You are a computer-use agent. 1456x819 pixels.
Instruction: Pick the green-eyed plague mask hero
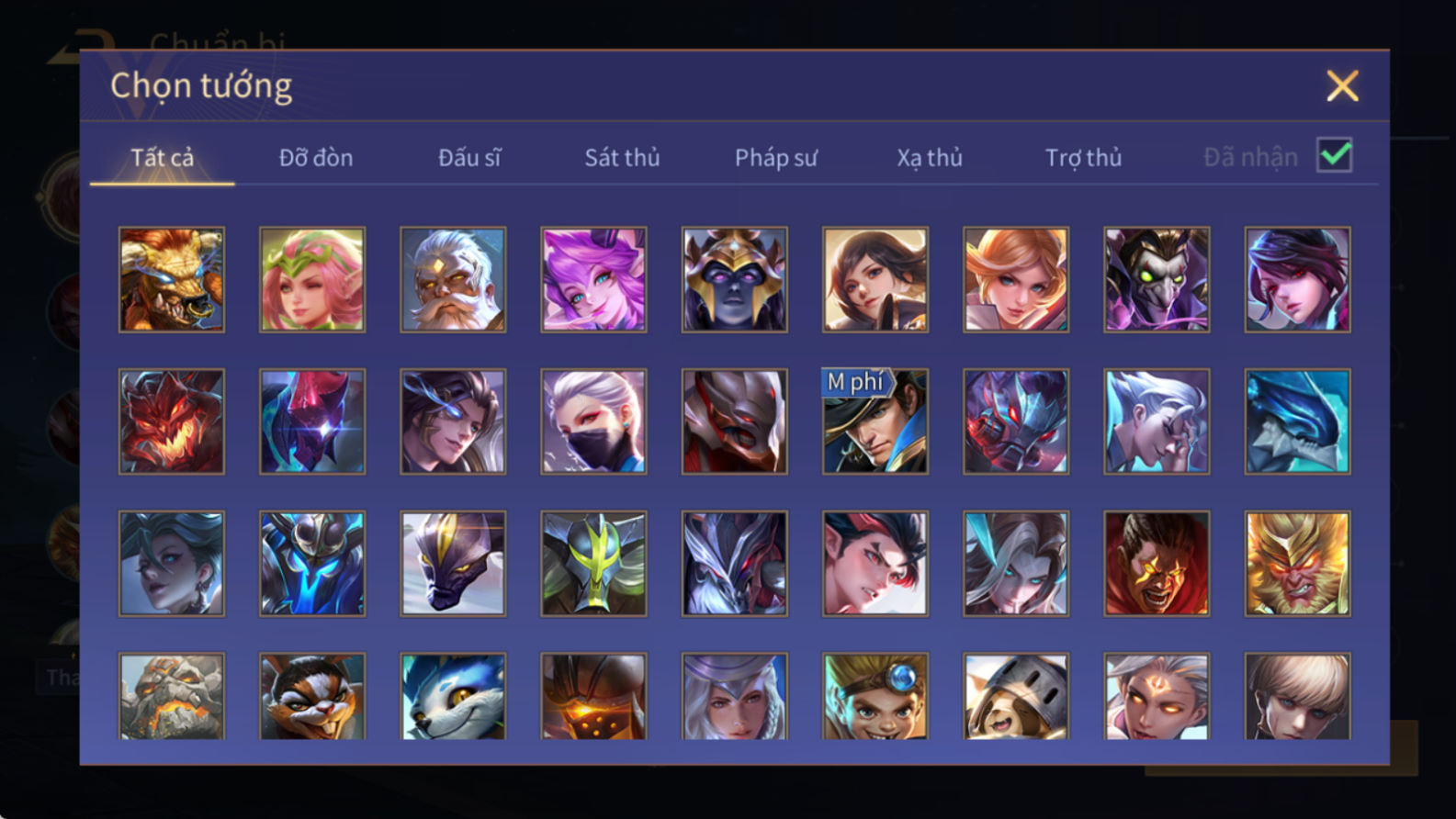click(x=1157, y=279)
